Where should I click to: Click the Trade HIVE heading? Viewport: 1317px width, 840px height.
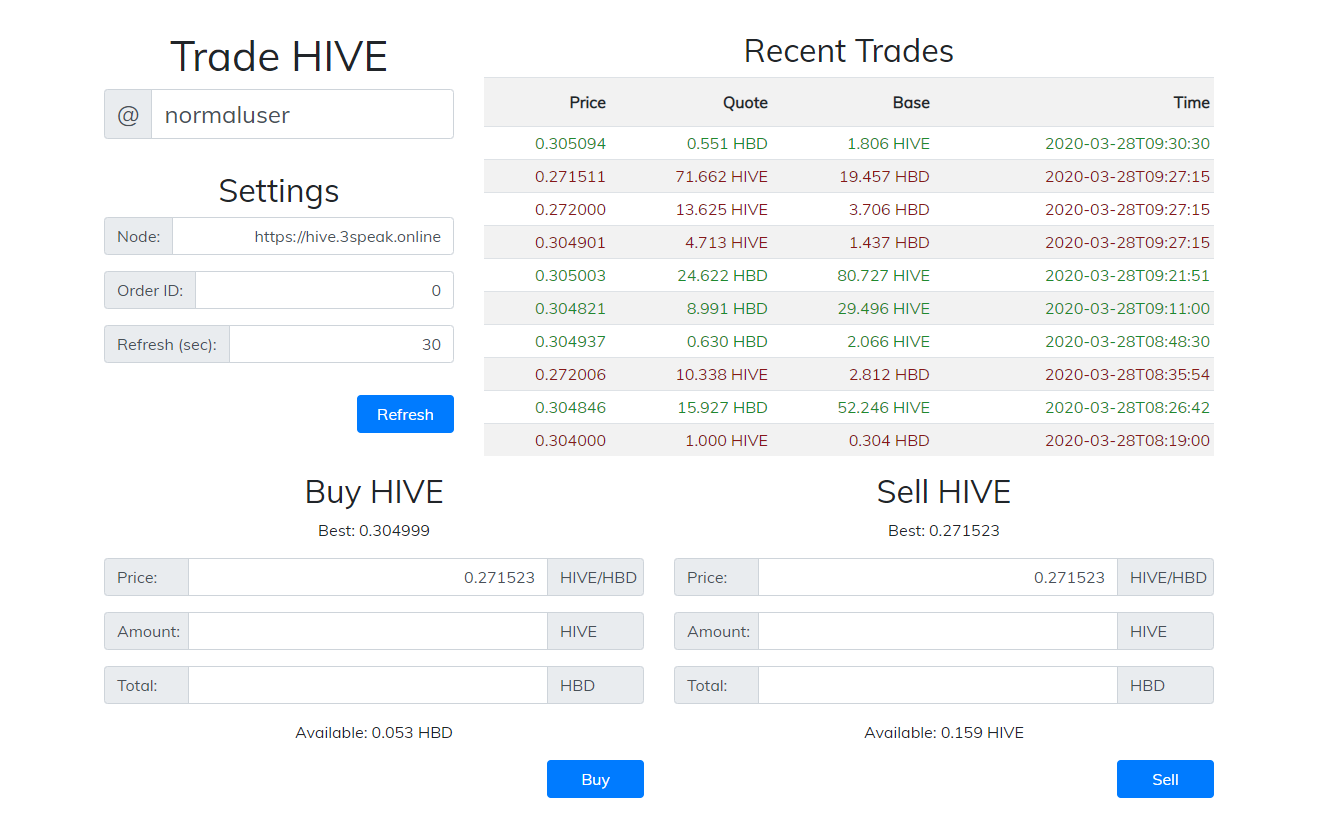[x=279, y=56]
